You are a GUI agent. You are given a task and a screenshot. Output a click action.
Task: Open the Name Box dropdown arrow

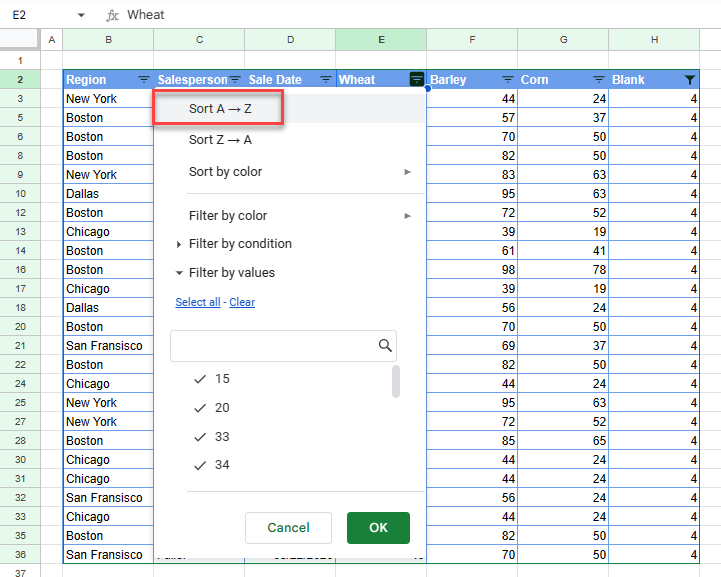(81, 15)
